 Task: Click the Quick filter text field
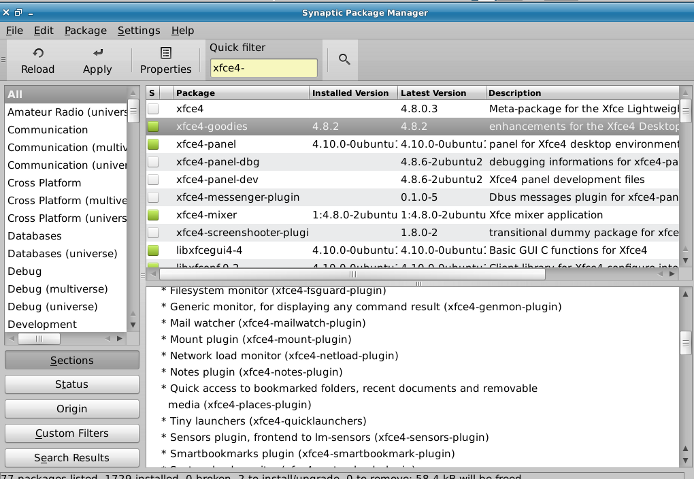pos(264,68)
